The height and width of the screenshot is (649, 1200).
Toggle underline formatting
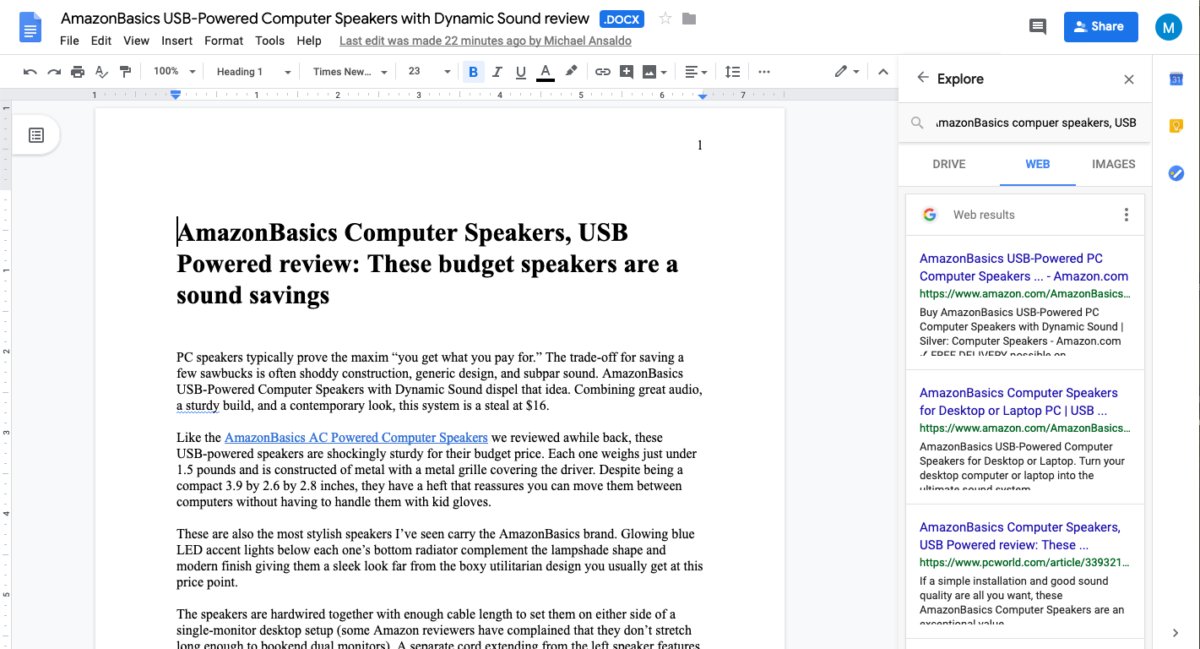[x=520, y=72]
